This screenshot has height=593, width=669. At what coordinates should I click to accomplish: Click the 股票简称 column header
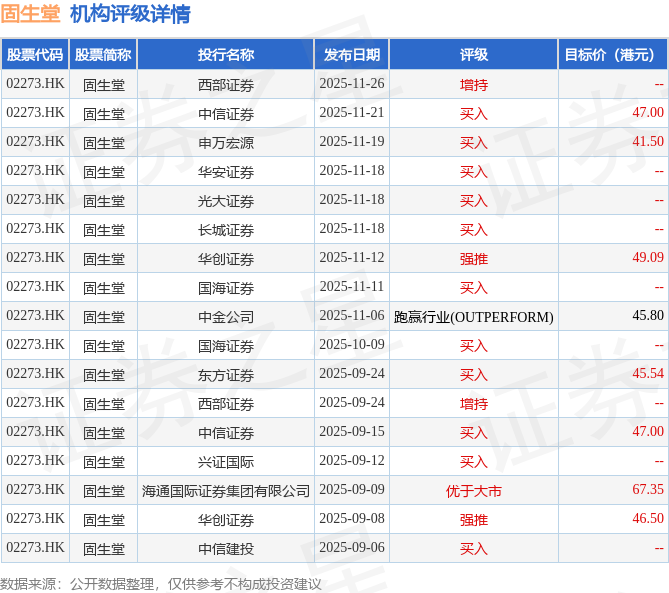coord(103,55)
